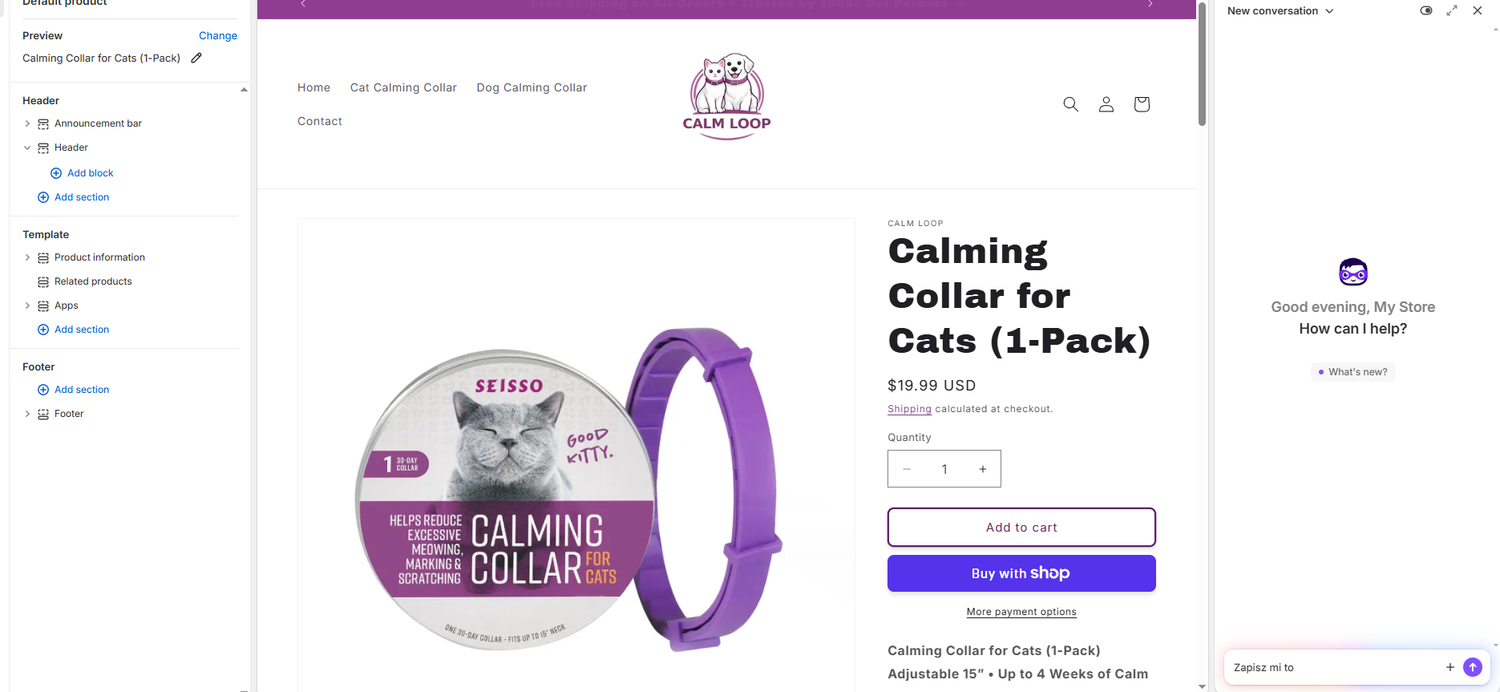This screenshot has height=692, width=1500.
Task: Expand the Announcement bar section
Action: pyautogui.click(x=27, y=124)
